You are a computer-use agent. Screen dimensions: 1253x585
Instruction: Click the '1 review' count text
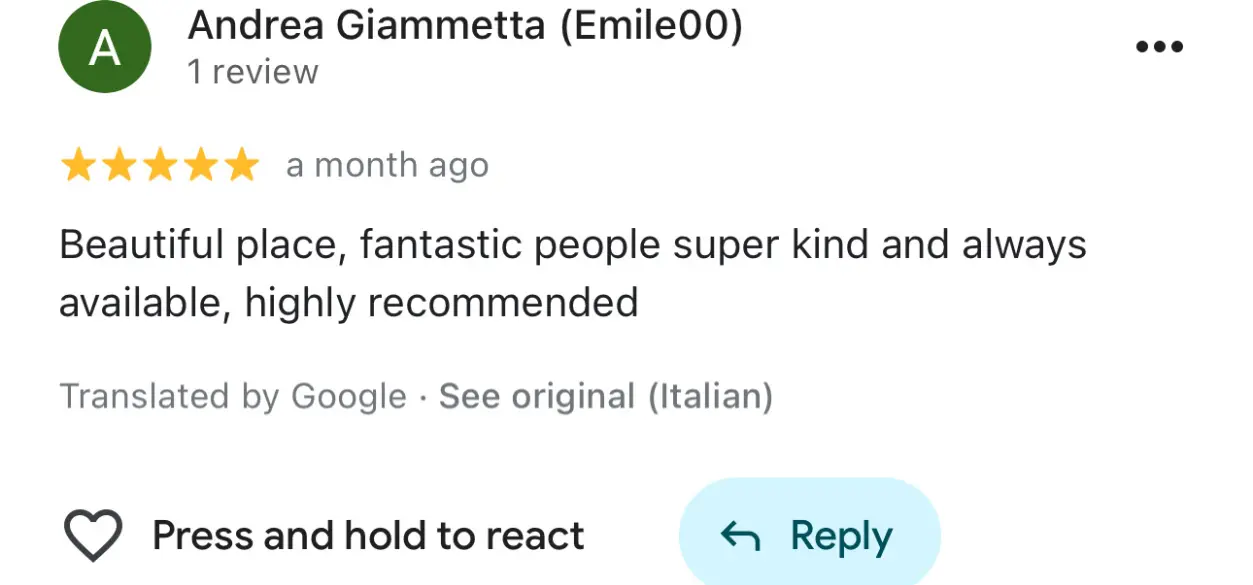point(253,72)
